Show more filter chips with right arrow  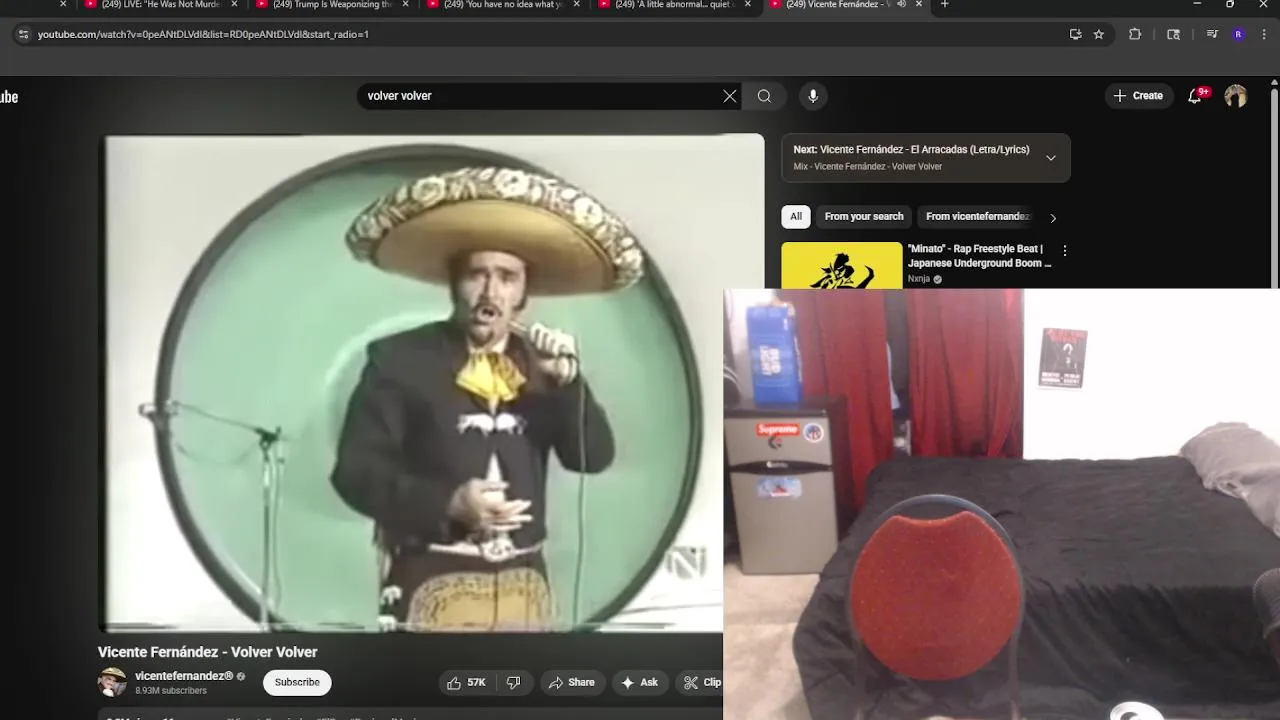[x=1053, y=218]
